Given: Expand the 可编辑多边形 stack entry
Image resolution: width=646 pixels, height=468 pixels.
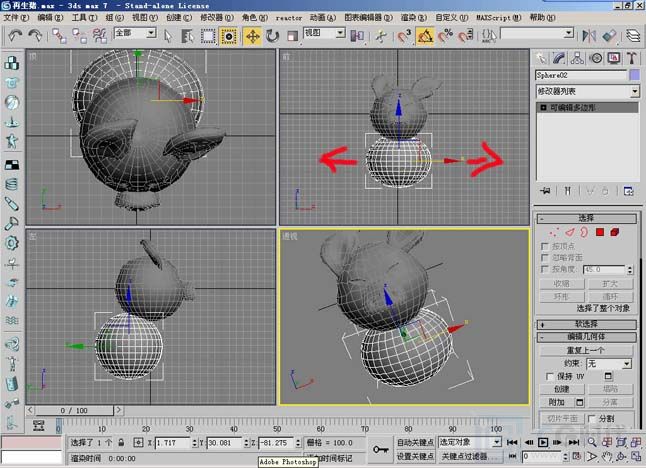Looking at the screenshot, I should click(x=543, y=108).
